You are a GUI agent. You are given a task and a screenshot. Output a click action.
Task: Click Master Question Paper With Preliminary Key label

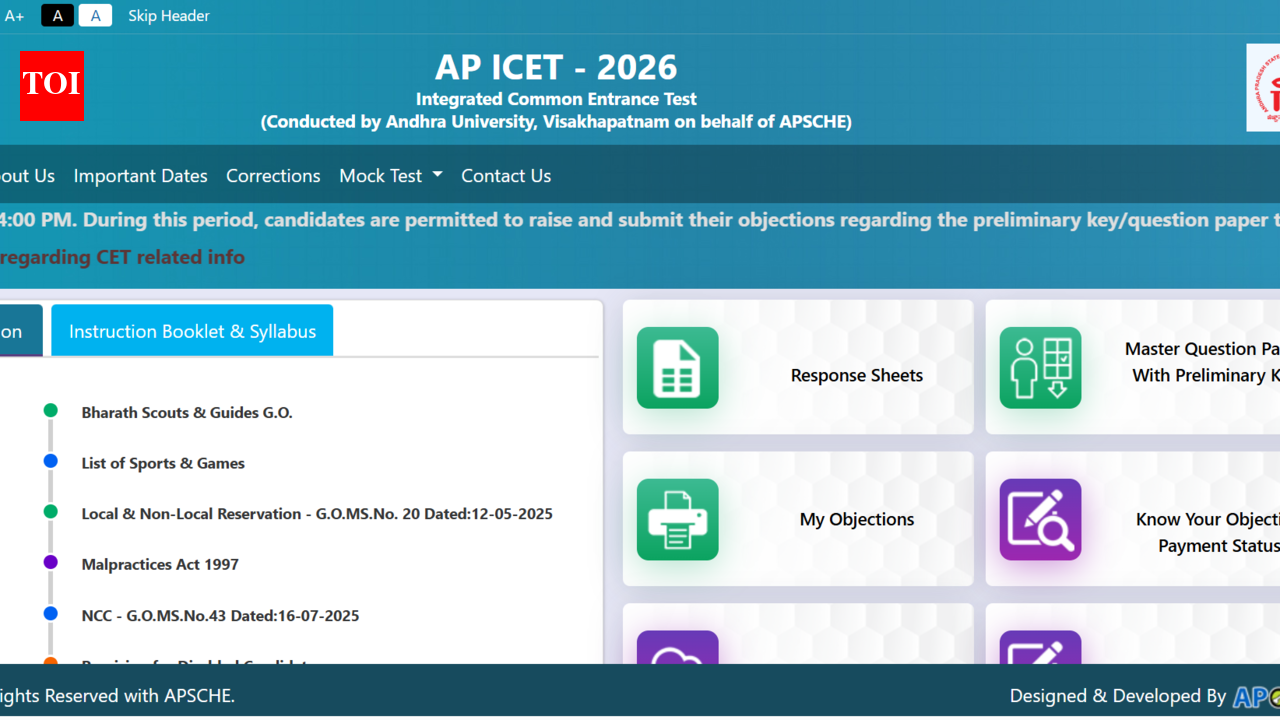pos(1203,362)
